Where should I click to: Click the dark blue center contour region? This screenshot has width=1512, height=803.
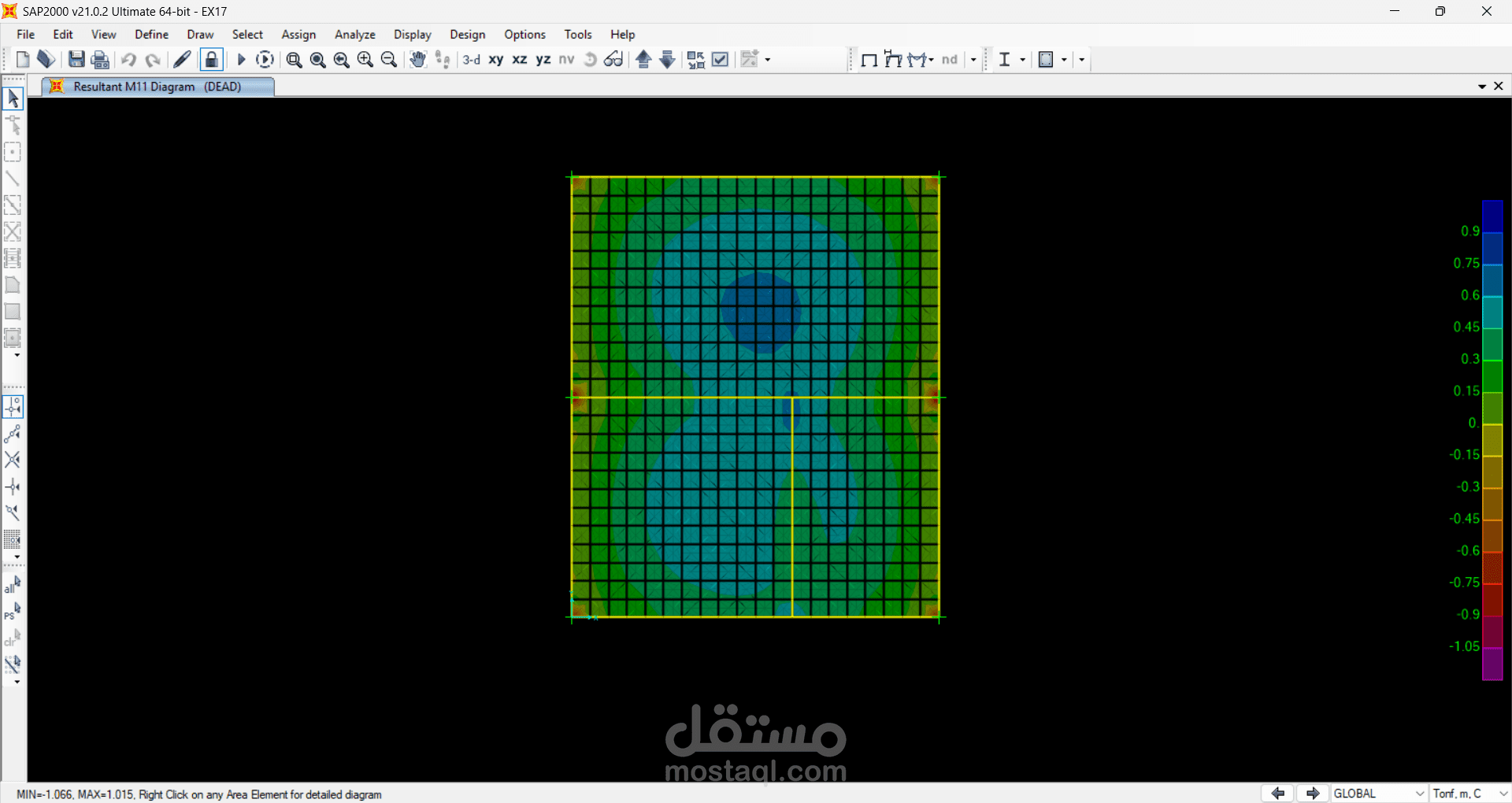(760, 311)
